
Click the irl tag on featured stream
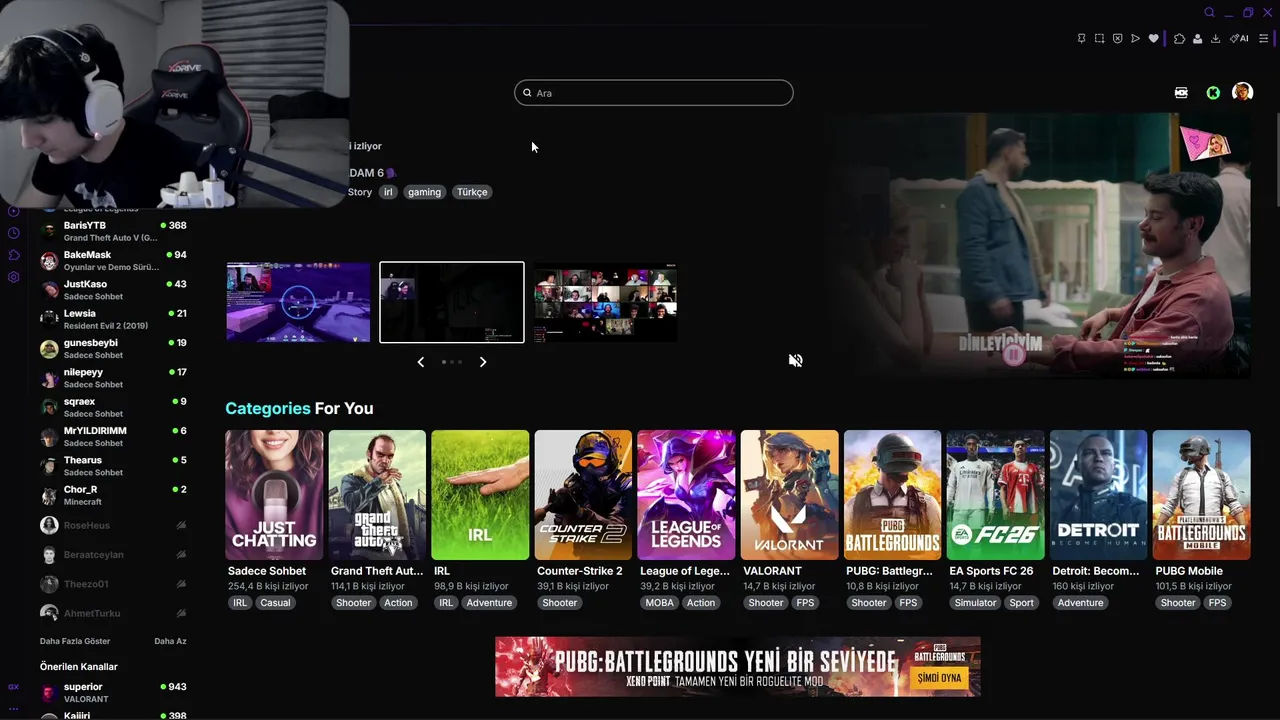(x=389, y=192)
